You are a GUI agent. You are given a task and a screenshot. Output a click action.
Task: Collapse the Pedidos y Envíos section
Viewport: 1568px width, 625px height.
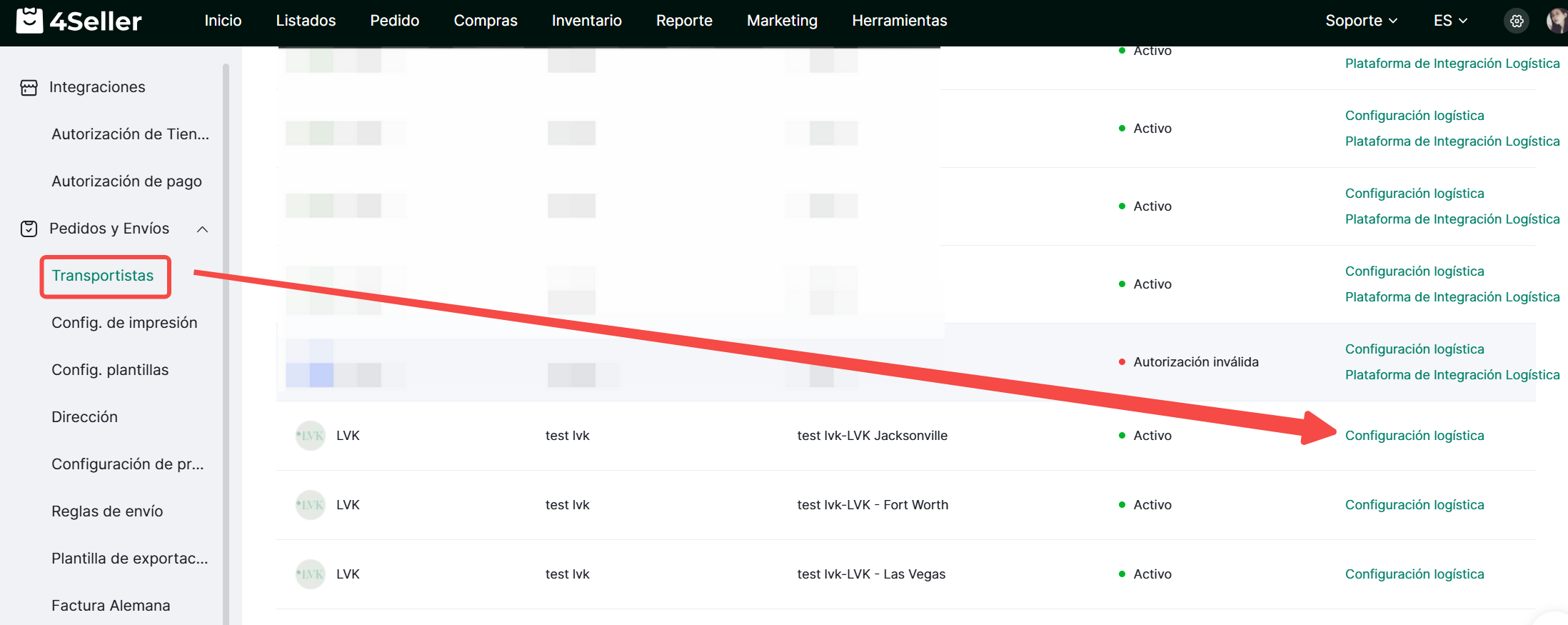(x=203, y=229)
